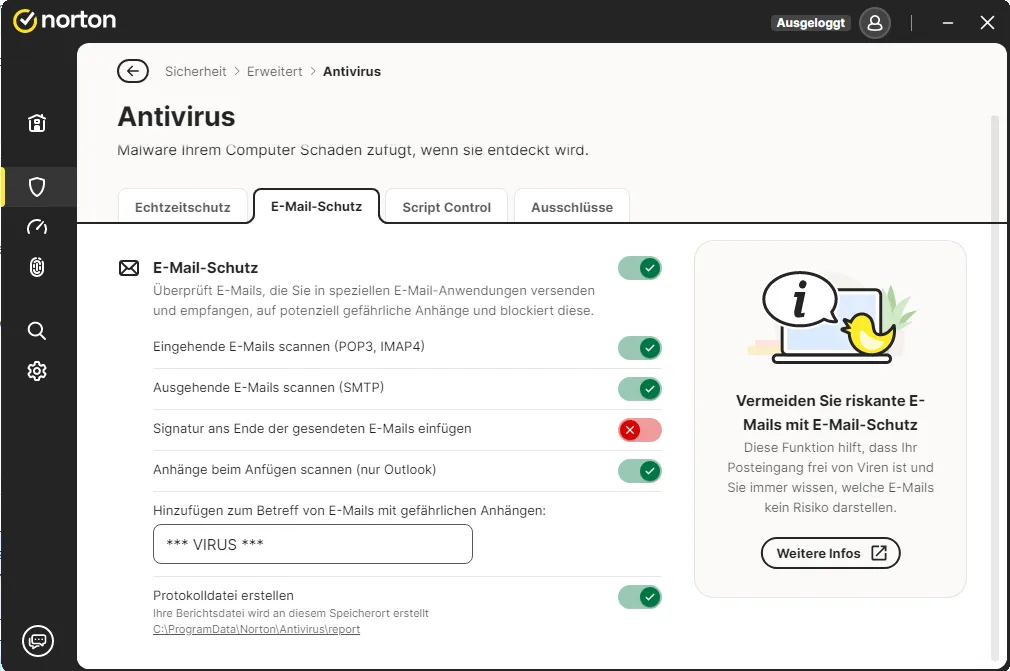The image size is (1010, 671).
Task: Open the home dashboard sidebar icon
Action: [x=37, y=122]
